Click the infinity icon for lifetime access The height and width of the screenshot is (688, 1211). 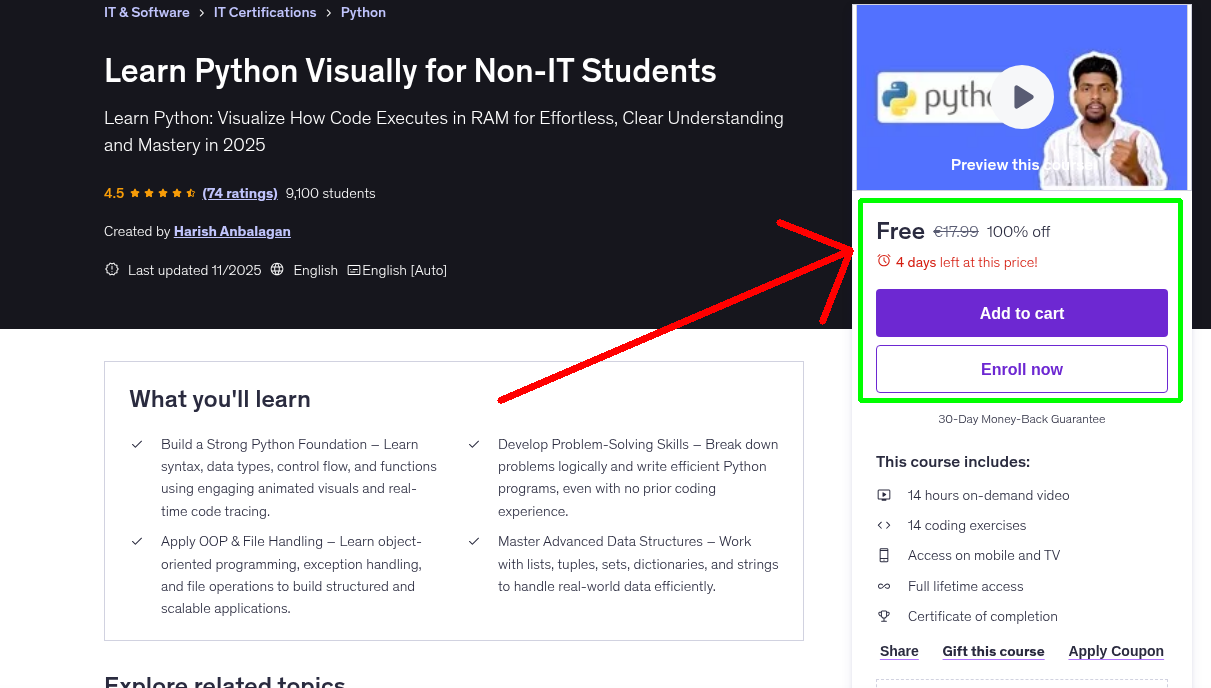coord(884,586)
